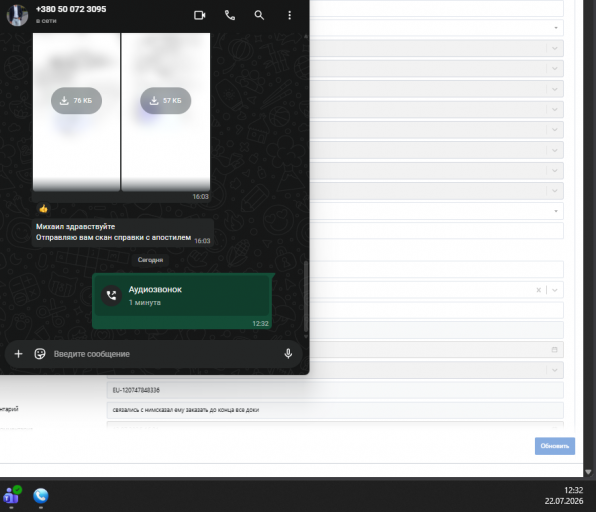Start a video call with the contact
The height and width of the screenshot is (512, 596).
click(200, 15)
